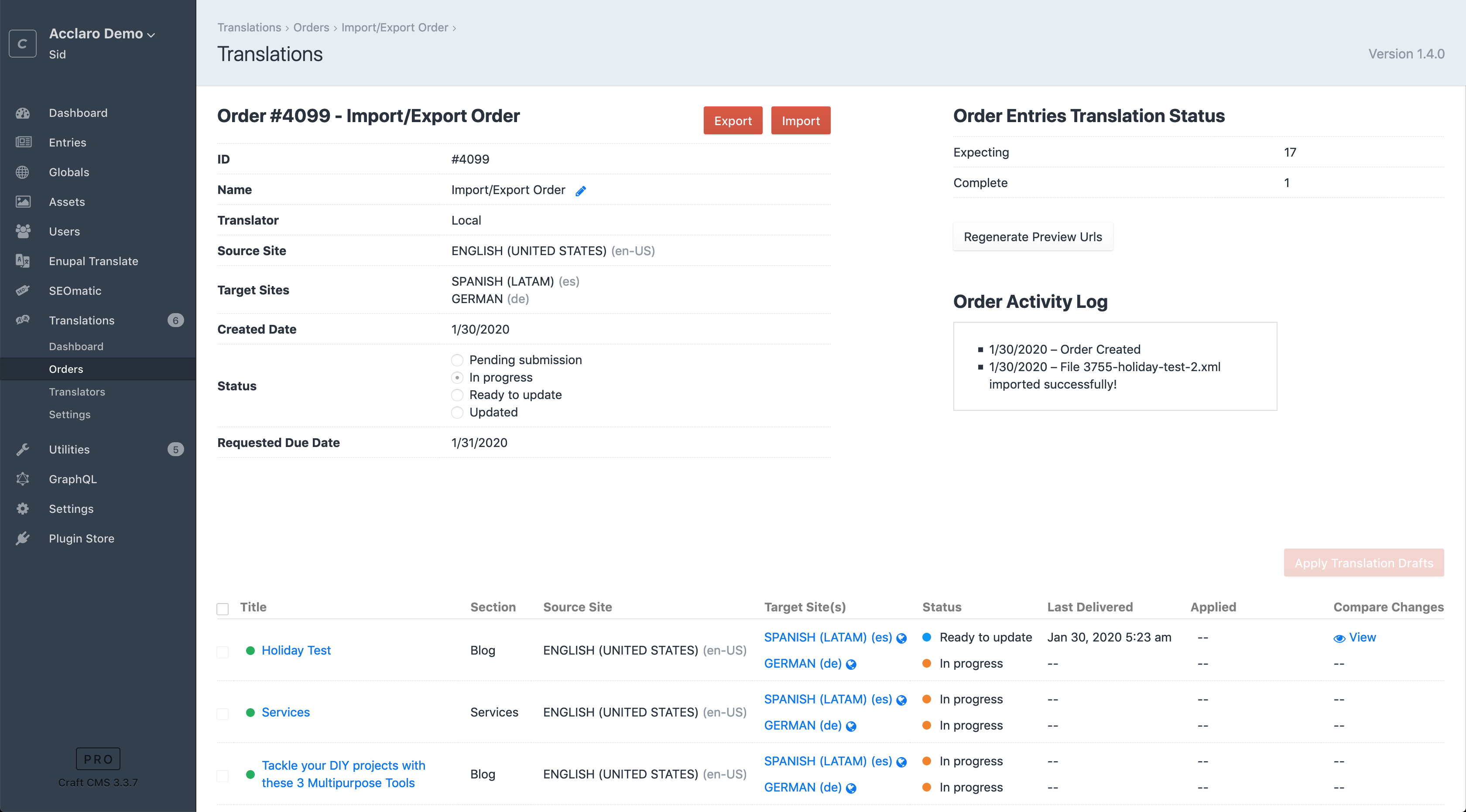Click the Regenerate Preview Urls button
Image resolution: width=1466 pixels, height=812 pixels.
coord(1032,236)
